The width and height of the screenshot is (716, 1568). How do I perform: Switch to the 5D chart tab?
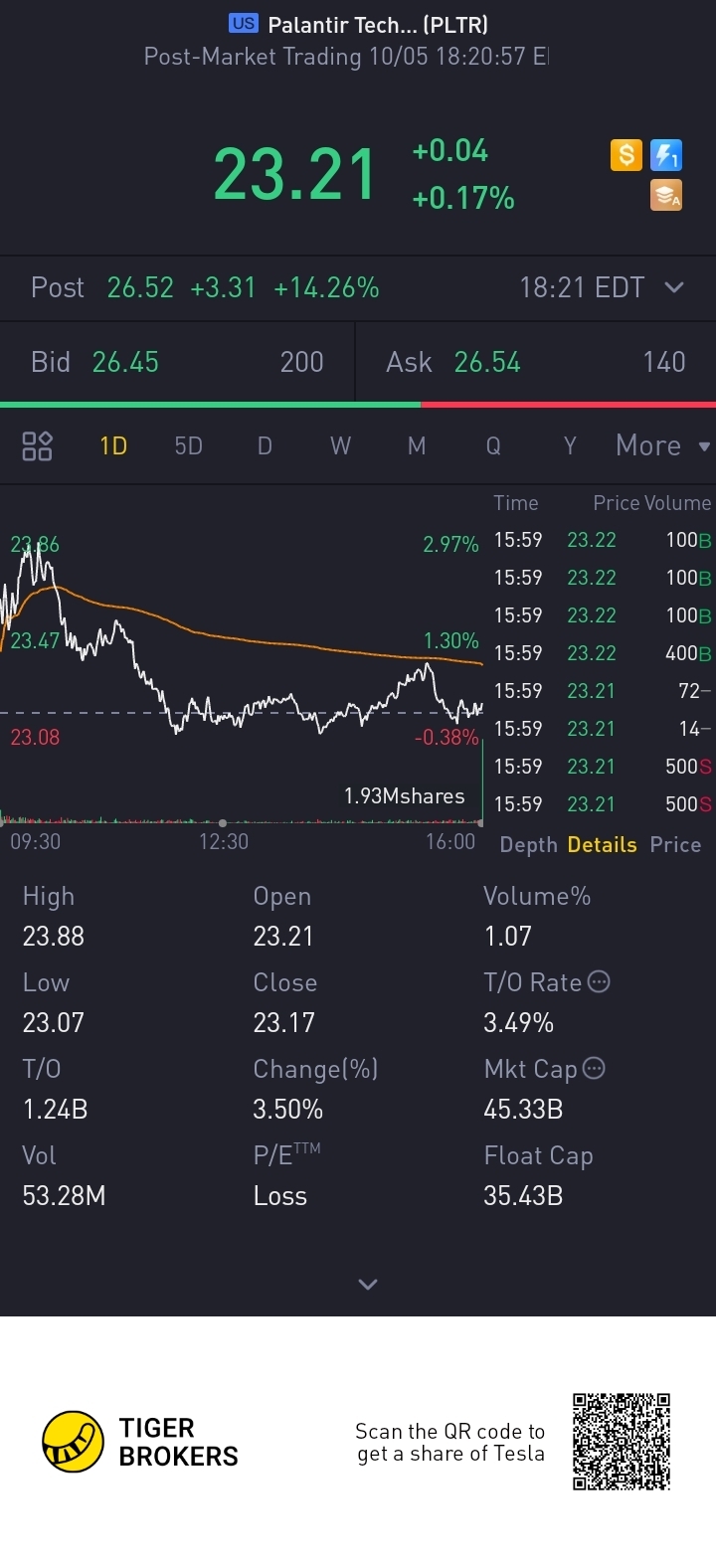189,446
